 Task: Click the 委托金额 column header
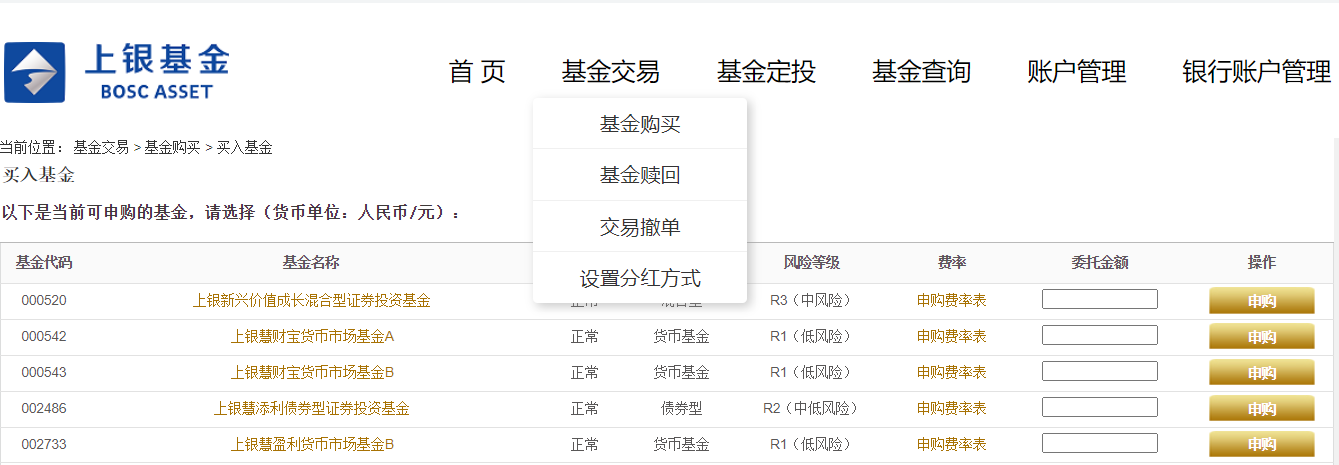point(1100,263)
